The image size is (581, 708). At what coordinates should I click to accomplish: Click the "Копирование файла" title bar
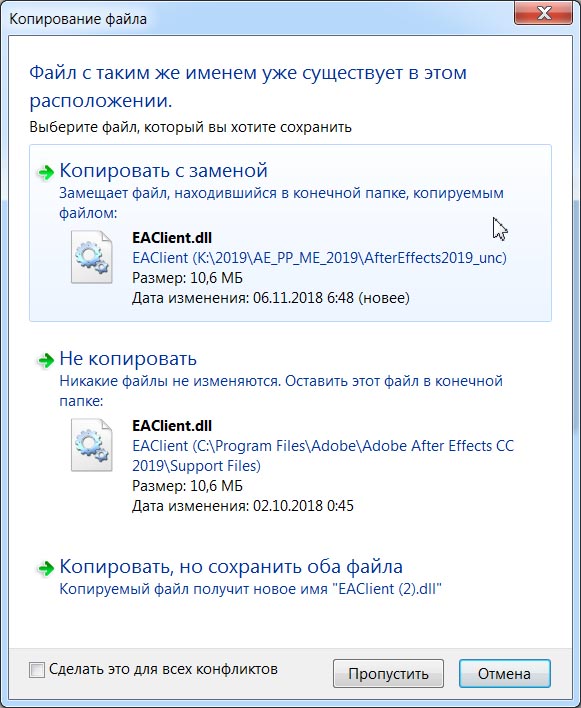257,19
